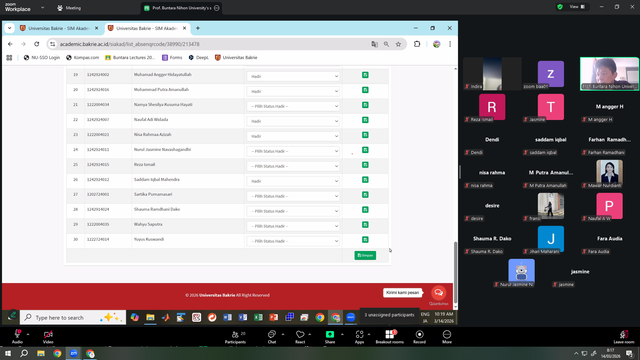Open Zoom Breakout rooms
The height and width of the screenshot is (360, 640).
[x=389, y=337]
